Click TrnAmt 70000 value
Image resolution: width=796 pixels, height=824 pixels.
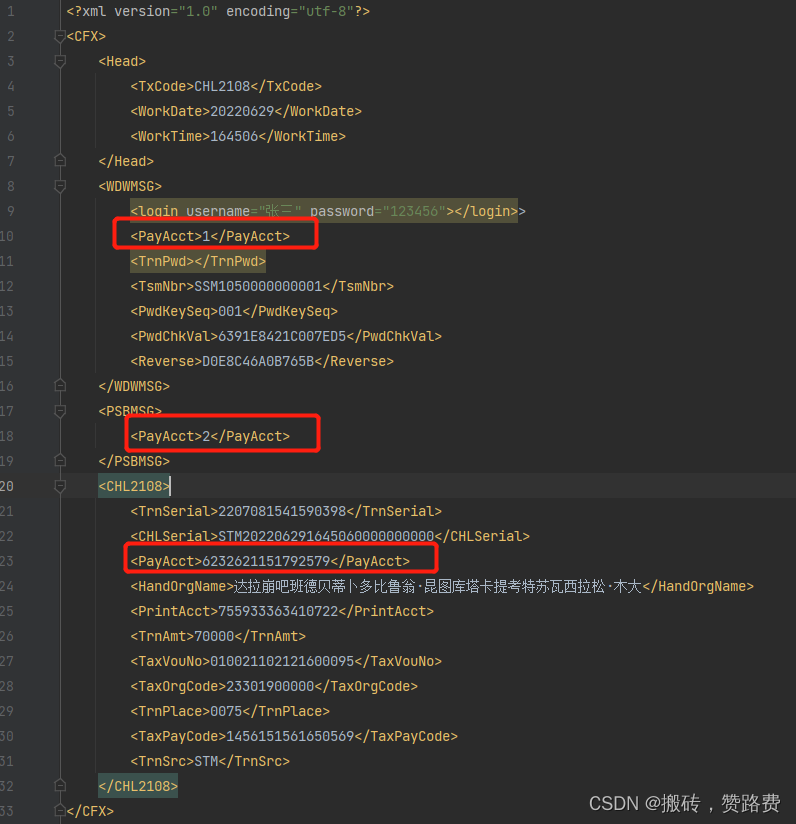(x=214, y=636)
